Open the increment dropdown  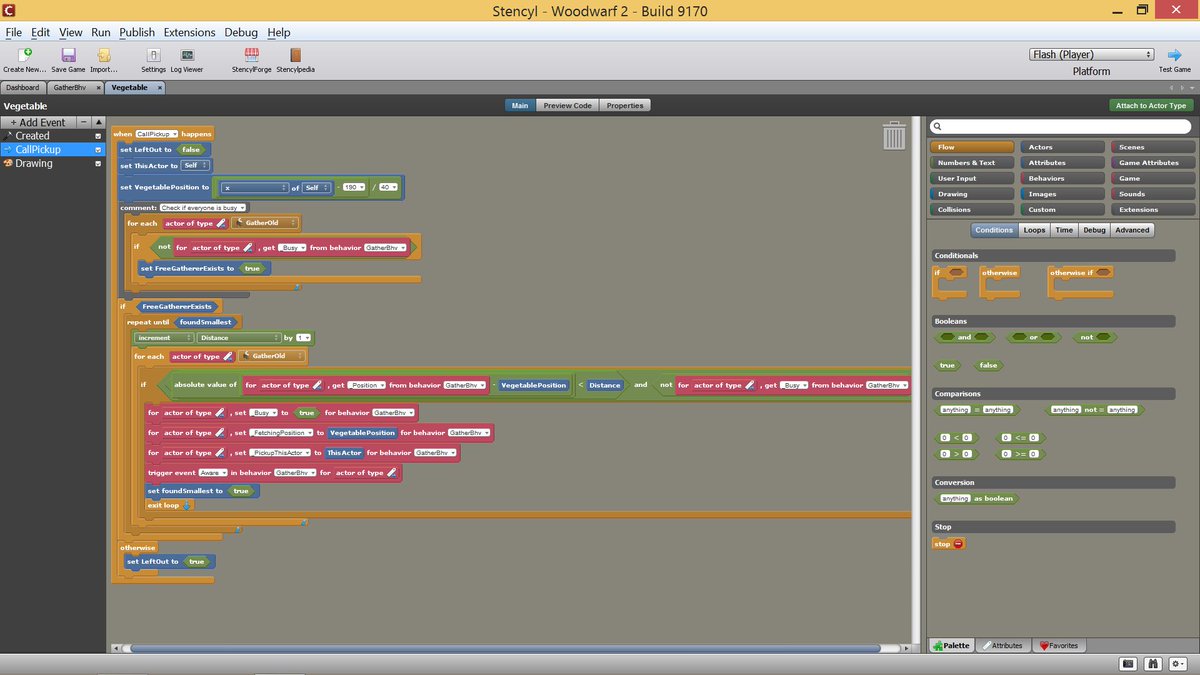165,338
